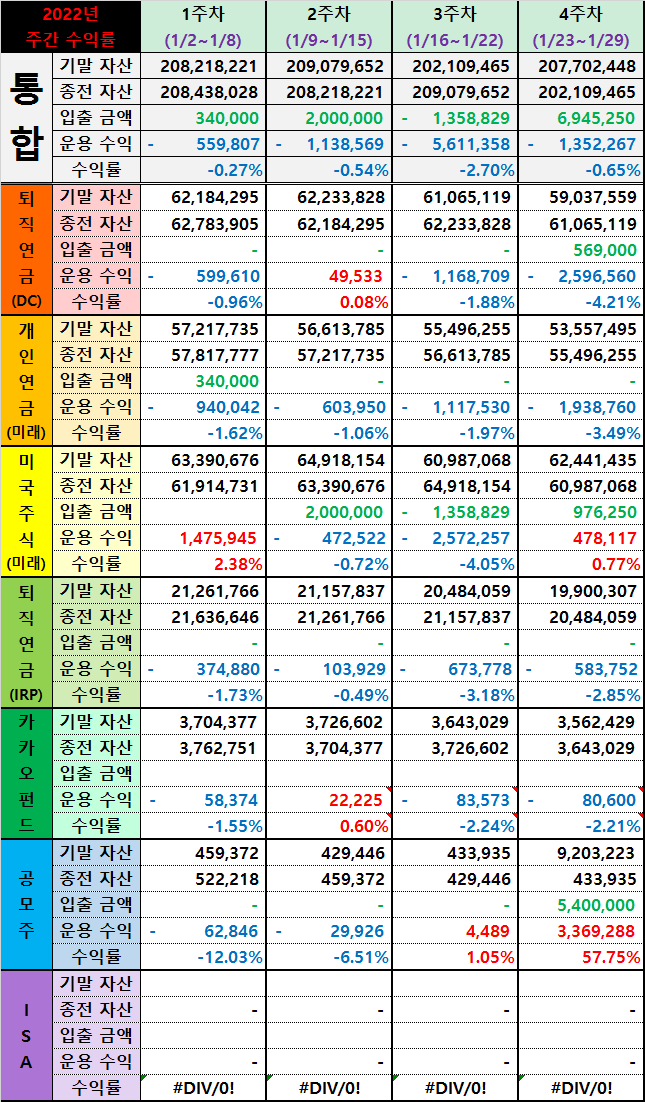Select the 4주차 (1/23~1/29) column header
The height and width of the screenshot is (1102, 645).
click(581, 27)
